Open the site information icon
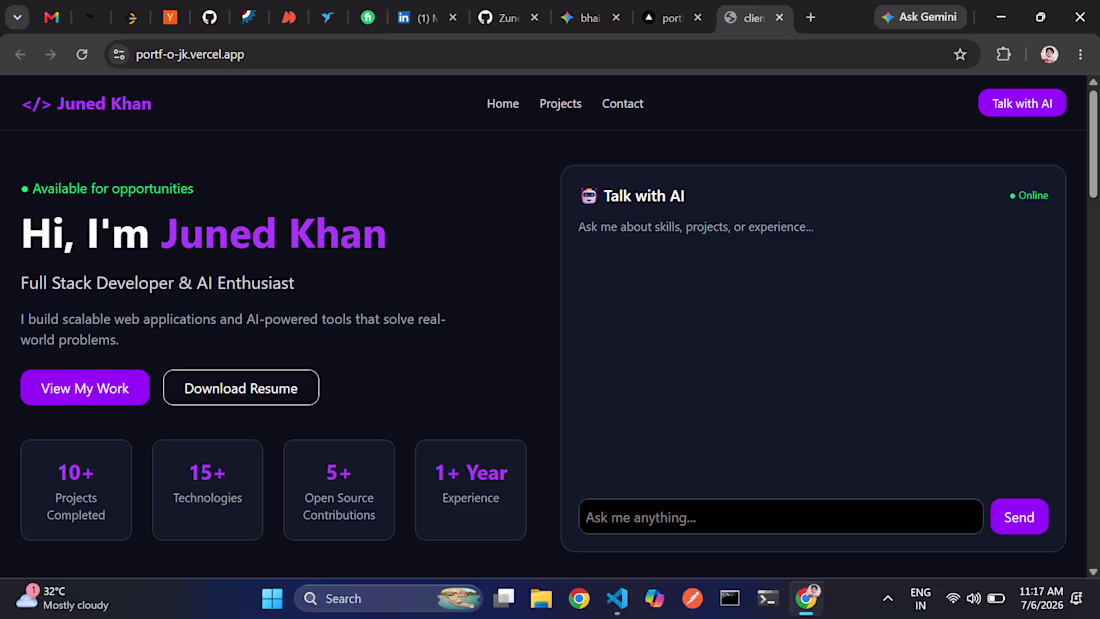Viewport: 1100px width, 619px height. click(119, 54)
